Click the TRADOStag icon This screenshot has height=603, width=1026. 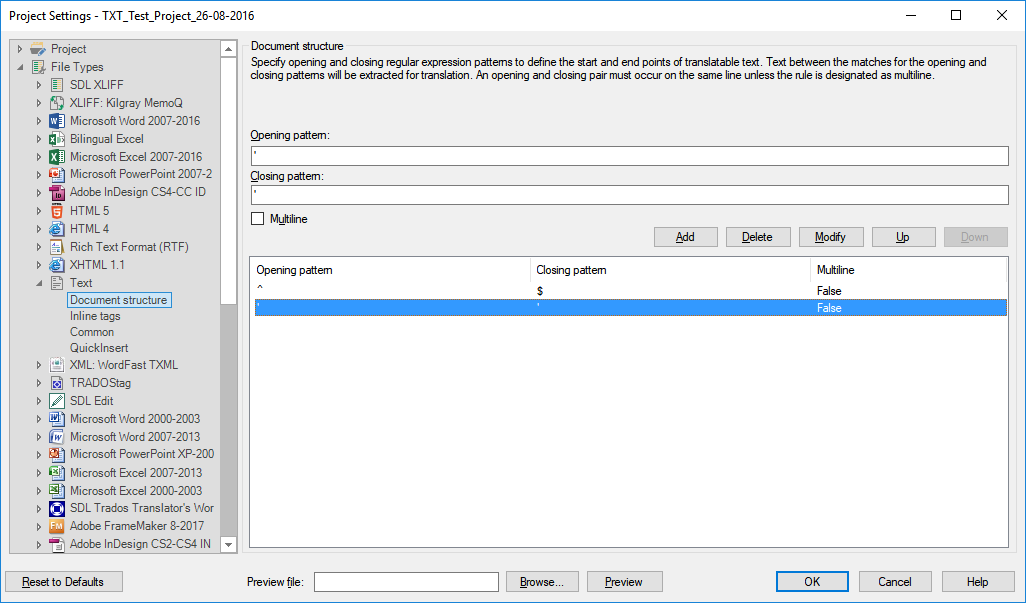point(57,383)
